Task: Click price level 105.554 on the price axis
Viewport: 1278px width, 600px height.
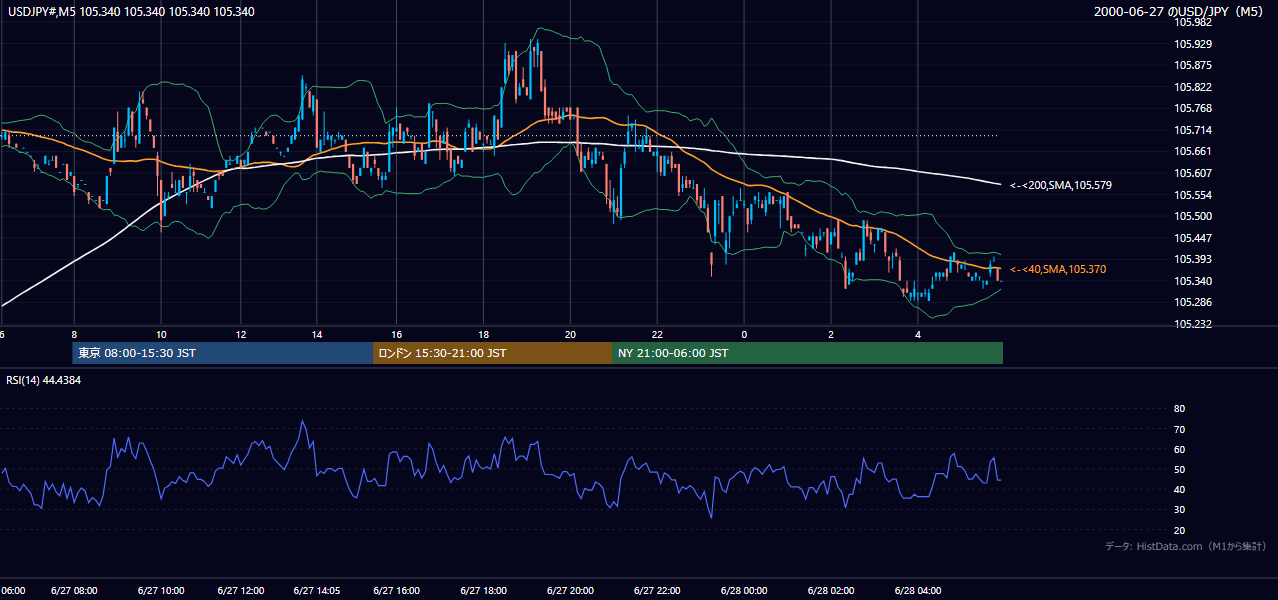Action: (x=1195, y=194)
